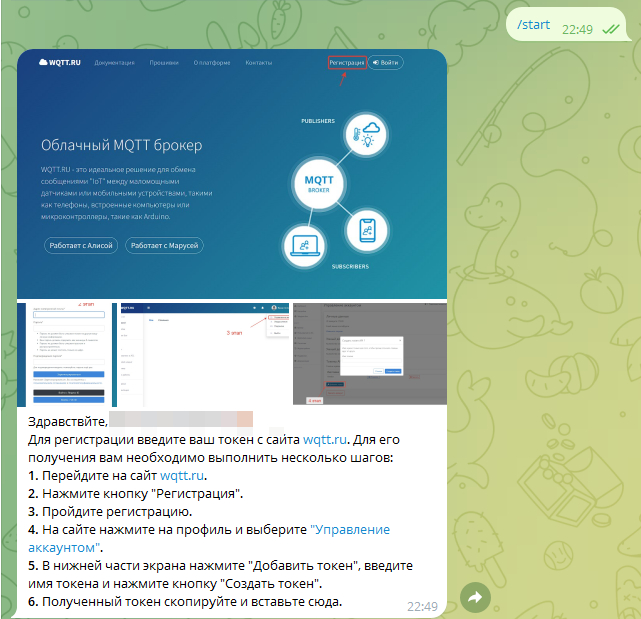Click "Работает с Алисой" button in image
The width and height of the screenshot is (641, 619).
pyautogui.click(x=81, y=245)
